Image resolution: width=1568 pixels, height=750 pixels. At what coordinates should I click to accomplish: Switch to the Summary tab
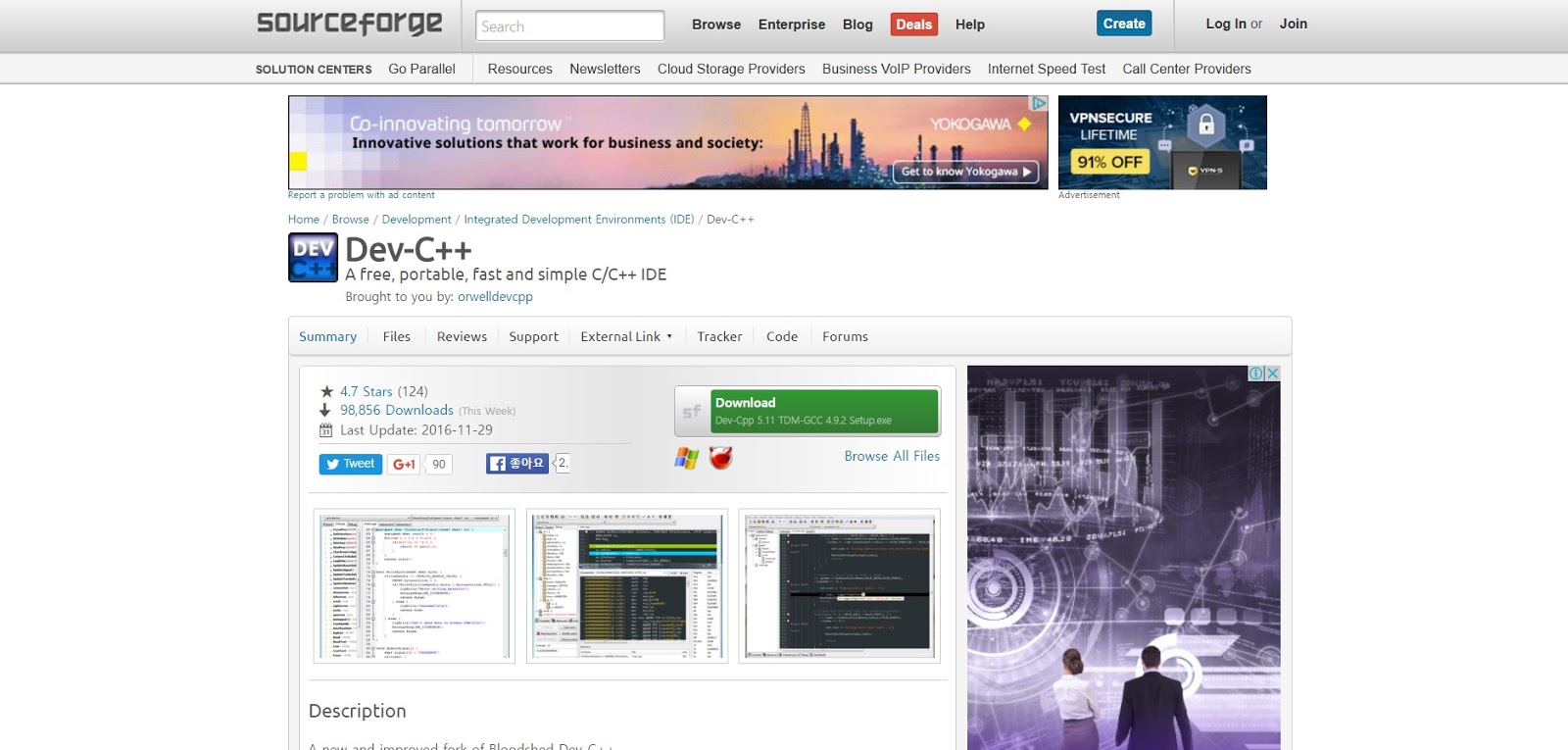coord(327,336)
